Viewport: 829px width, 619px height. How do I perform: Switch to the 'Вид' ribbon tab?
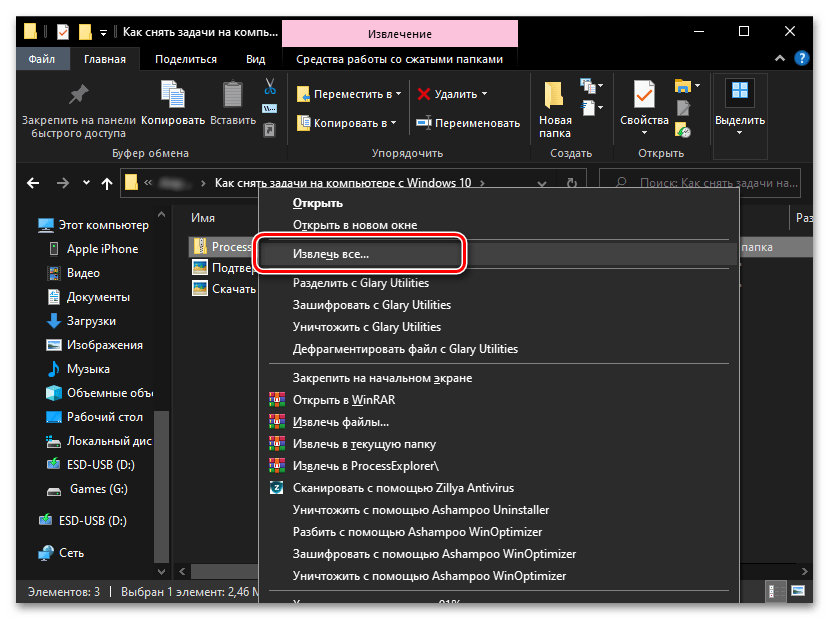[x=256, y=59]
